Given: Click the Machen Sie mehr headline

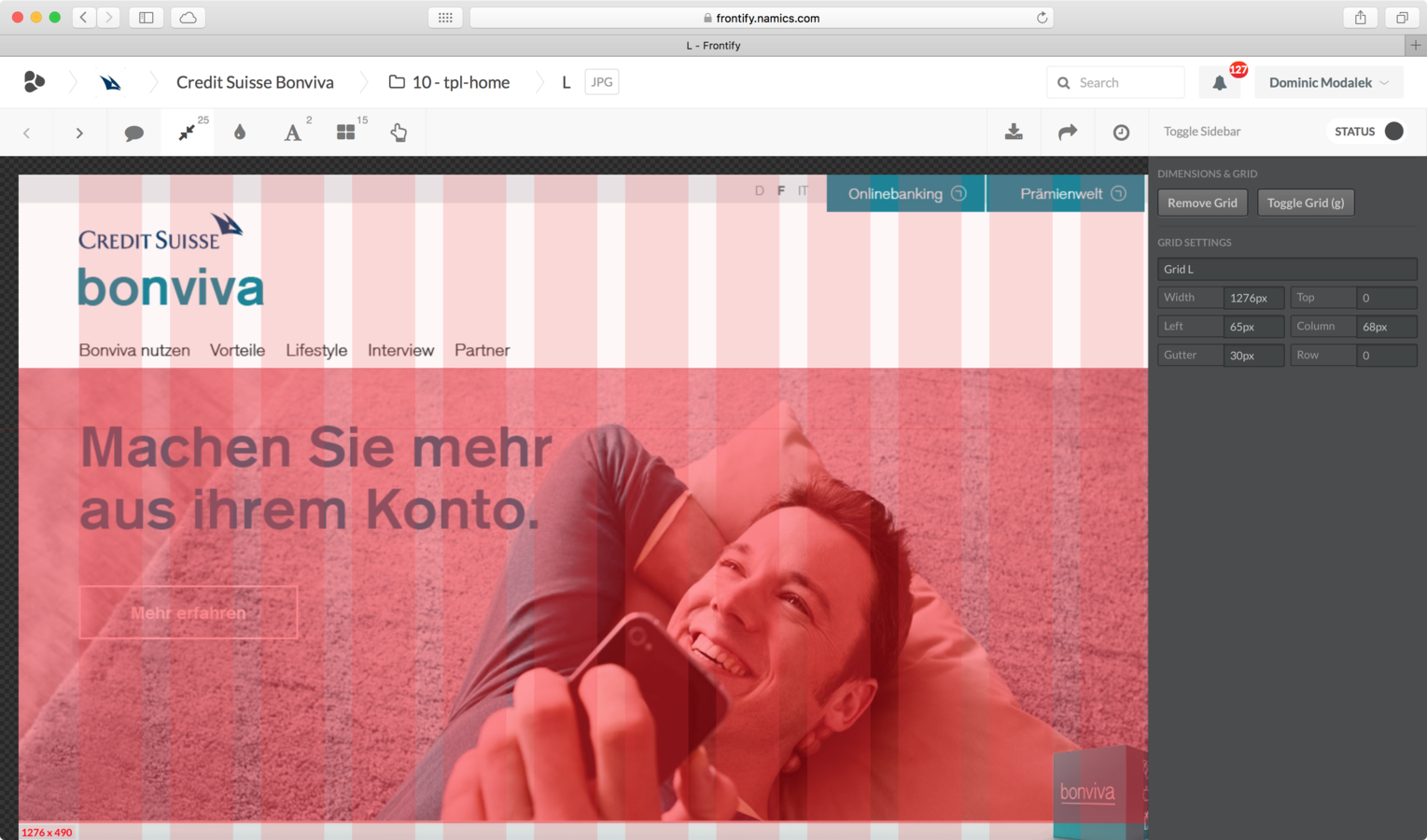Looking at the screenshot, I should (316, 478).
